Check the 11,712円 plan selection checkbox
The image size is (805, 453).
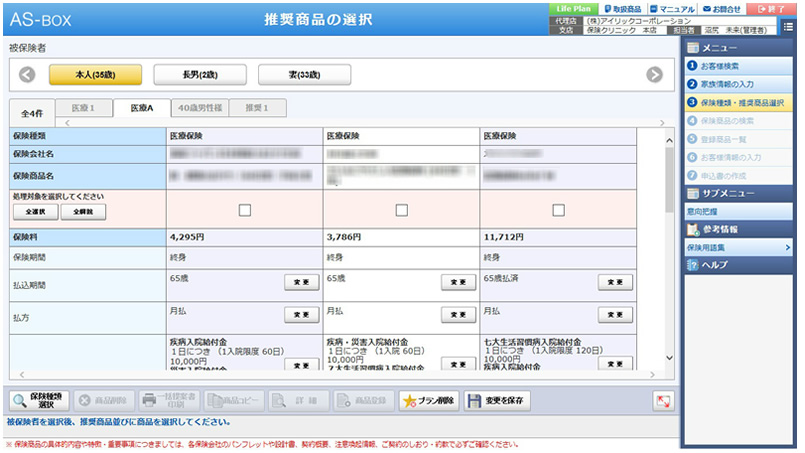[x=558, y=210]
